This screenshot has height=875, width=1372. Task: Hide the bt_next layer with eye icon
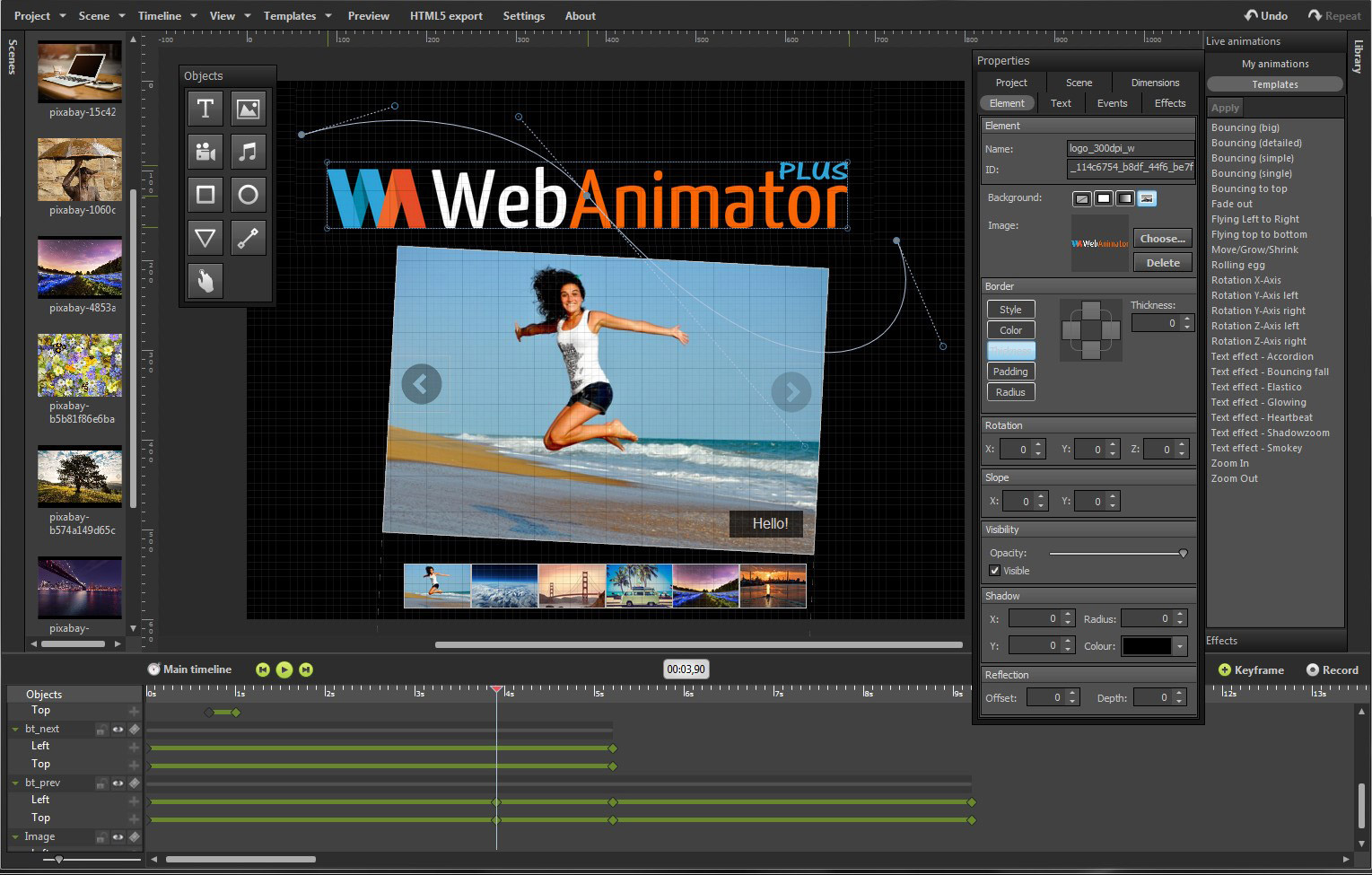click(x=118, y=730)
